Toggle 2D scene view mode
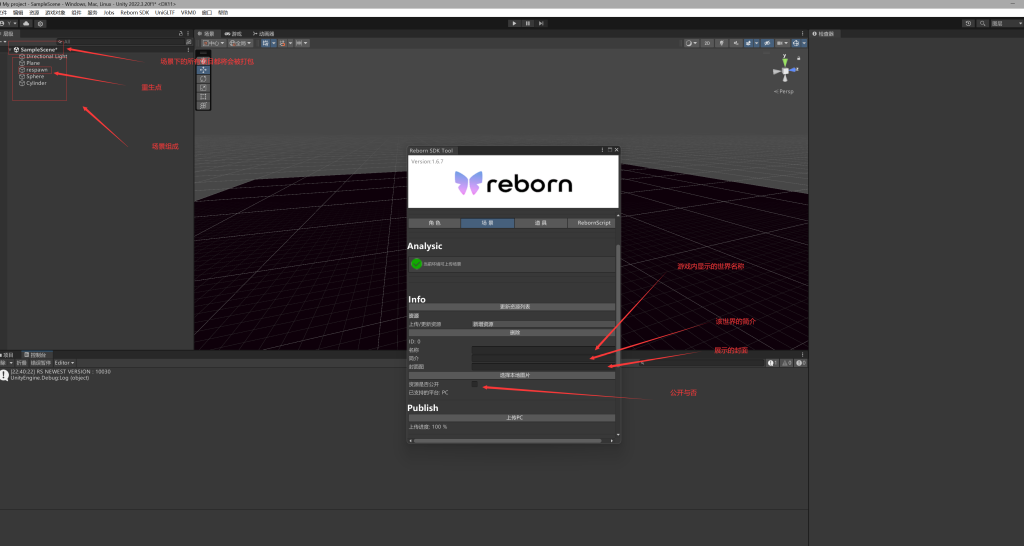The height and width of the screenshot is (546, 1024). click(x=707, y=43)
